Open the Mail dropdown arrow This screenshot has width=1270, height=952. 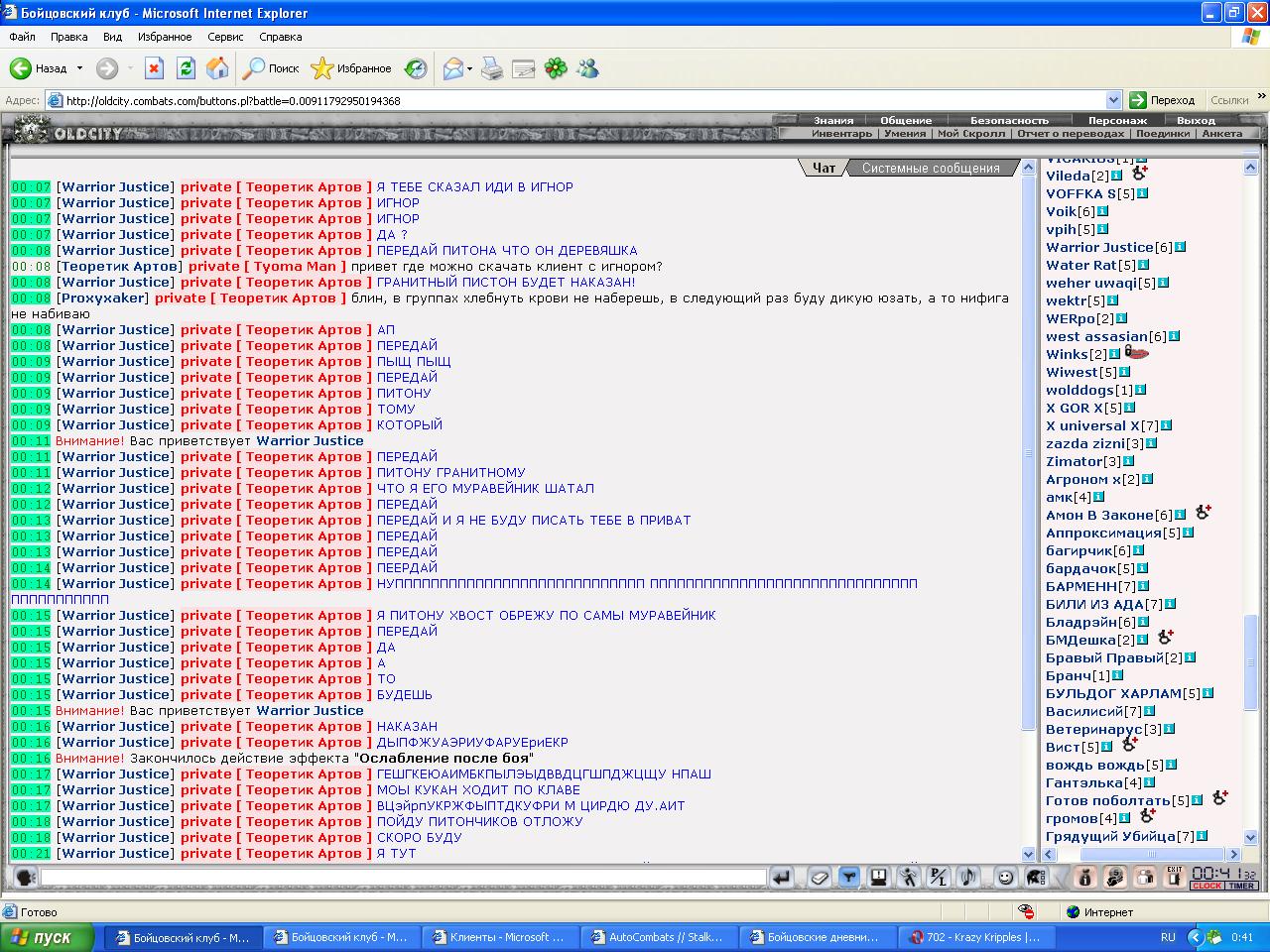tap(470, 69)
